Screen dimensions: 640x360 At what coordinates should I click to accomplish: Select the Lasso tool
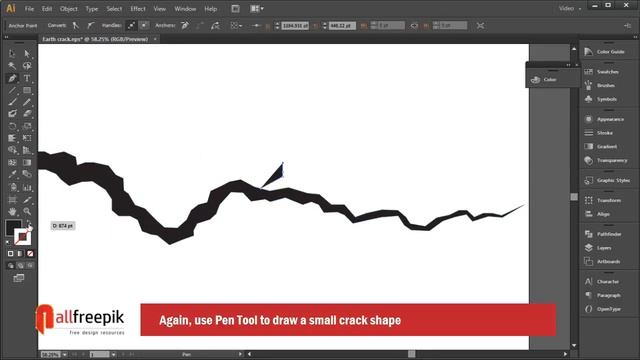(x=27, y=66)
